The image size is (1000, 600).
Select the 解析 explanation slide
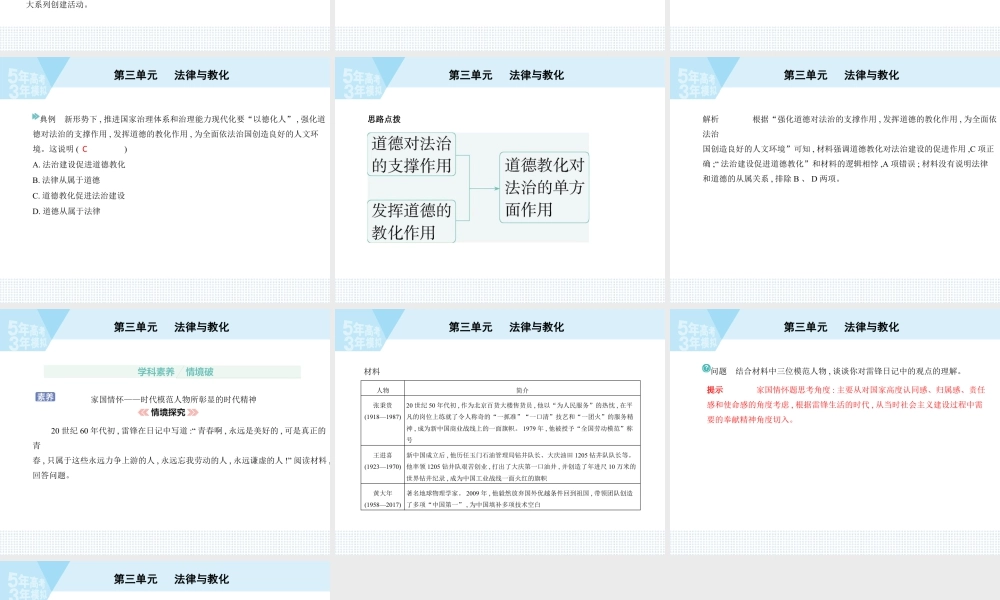pos(835,179)
